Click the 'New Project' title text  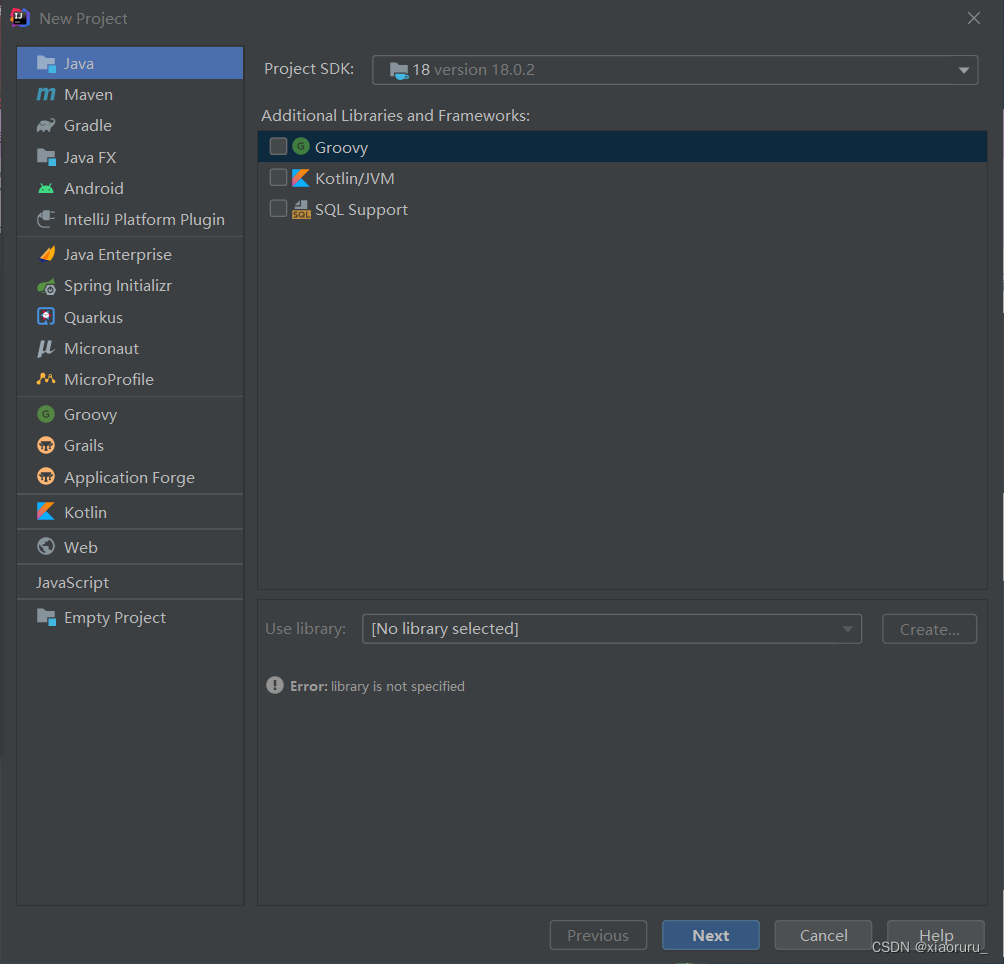click(x=83, y=19)
